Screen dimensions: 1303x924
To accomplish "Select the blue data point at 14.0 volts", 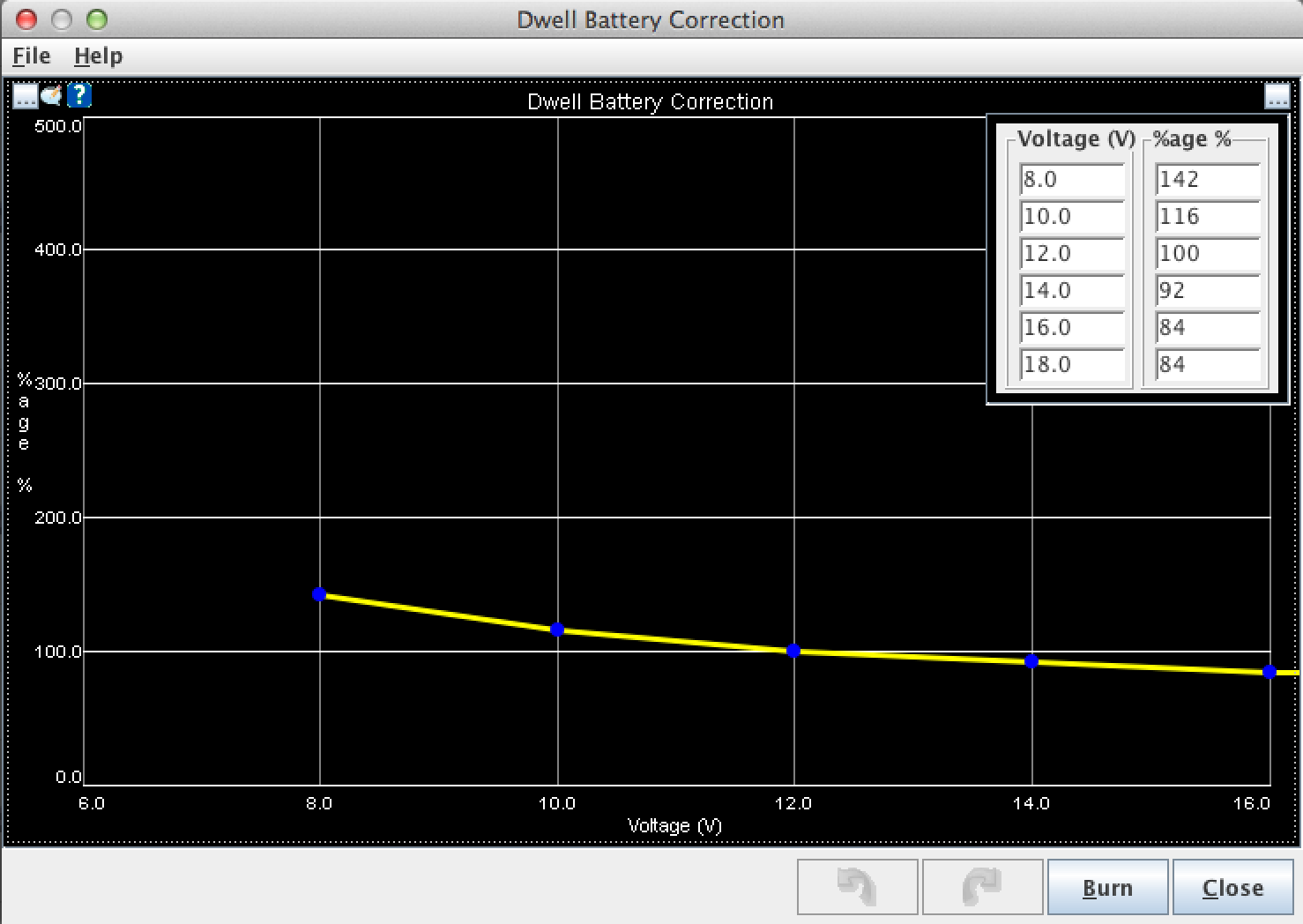I will point(1031,661).
